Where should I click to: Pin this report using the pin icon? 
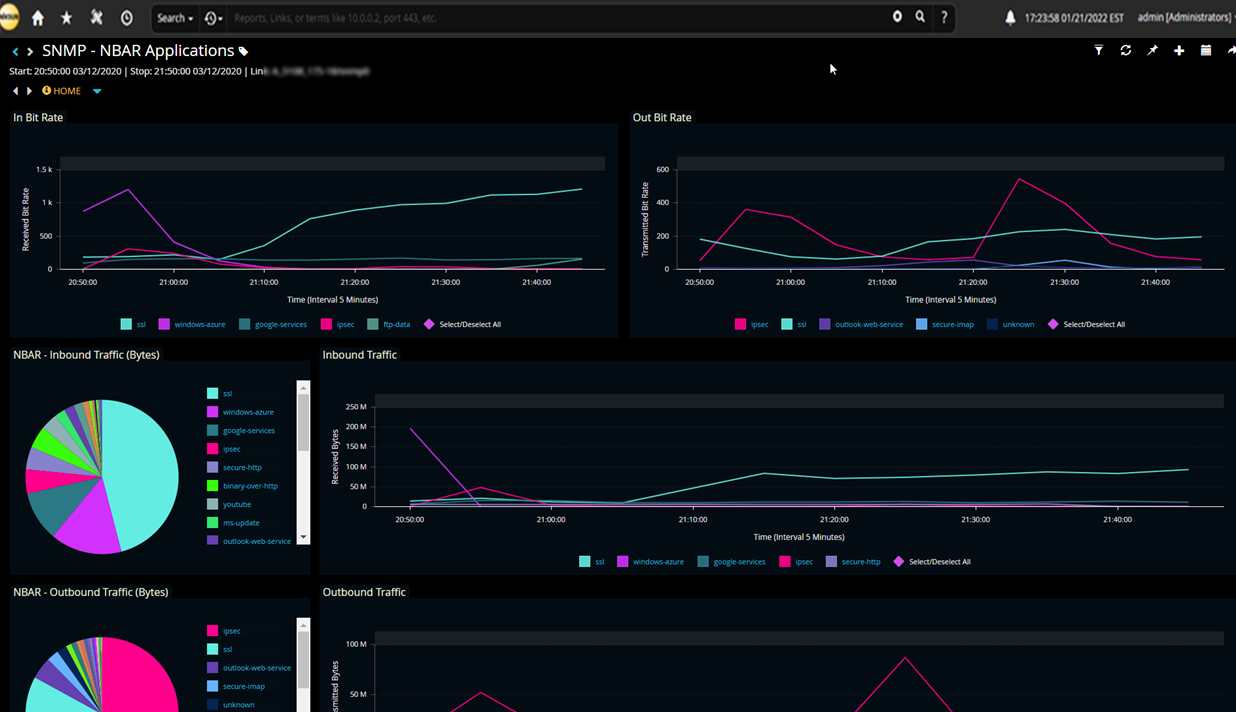tap(1152, 51)
